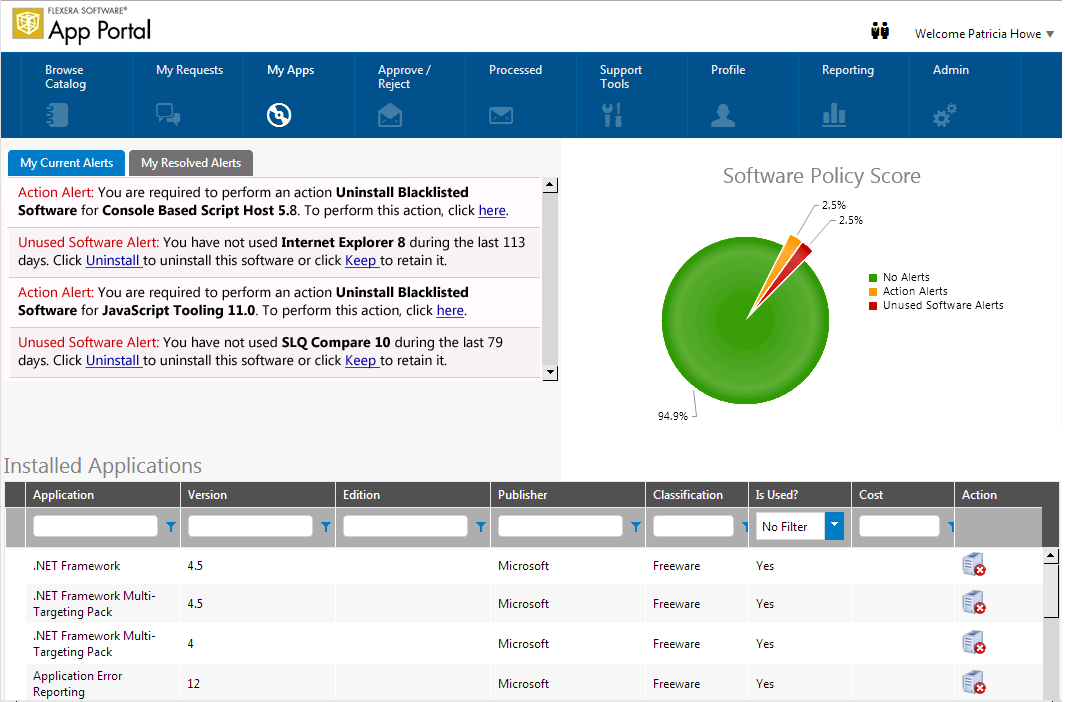
Task: Click uninstall icon for Application Error Reporting
Action: pyautogui.click(x=974, y=682)
